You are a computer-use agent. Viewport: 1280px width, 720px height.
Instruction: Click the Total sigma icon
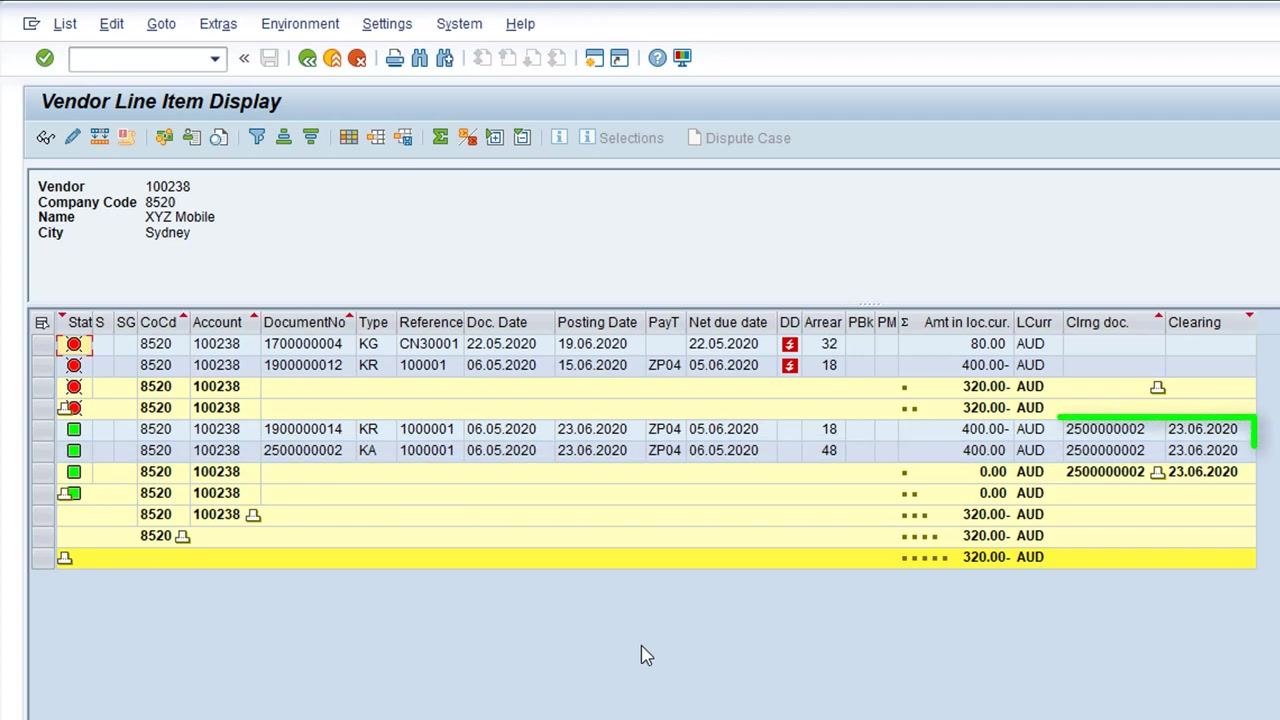coord(440,137)
